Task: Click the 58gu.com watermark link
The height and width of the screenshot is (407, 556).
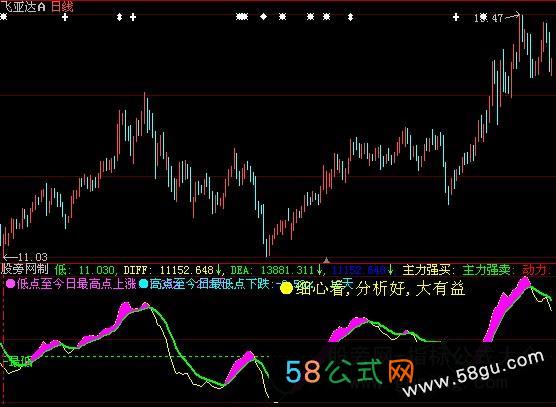Action: [473, 375]
